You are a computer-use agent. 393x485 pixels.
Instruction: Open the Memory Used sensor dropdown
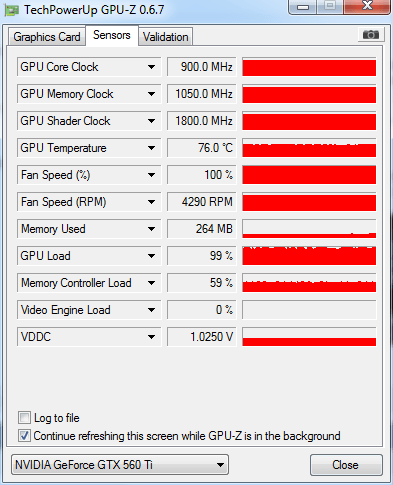click(151, 229)
